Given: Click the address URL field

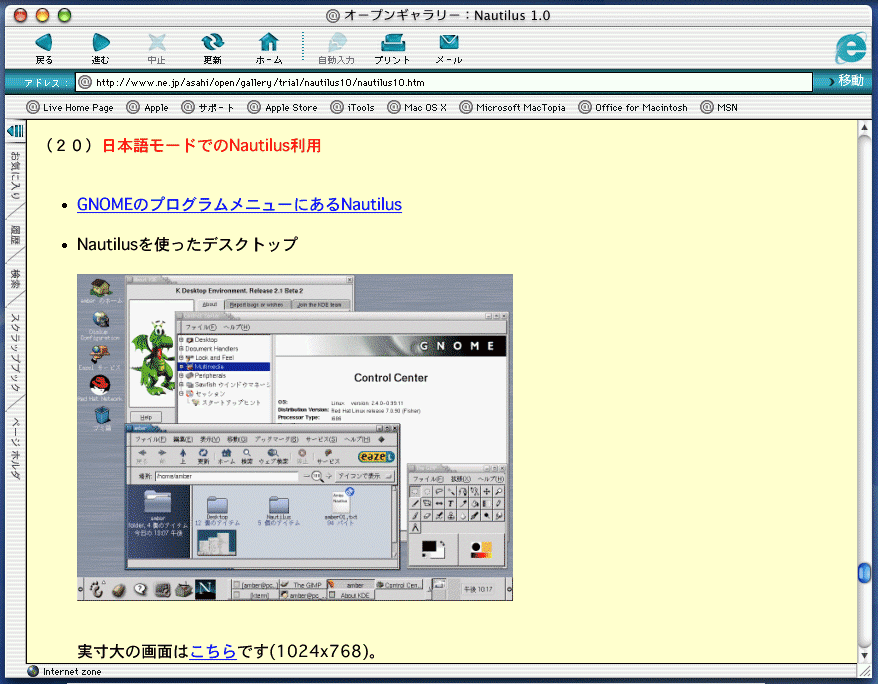Looking at the screenshot, I should click(444, 82).
